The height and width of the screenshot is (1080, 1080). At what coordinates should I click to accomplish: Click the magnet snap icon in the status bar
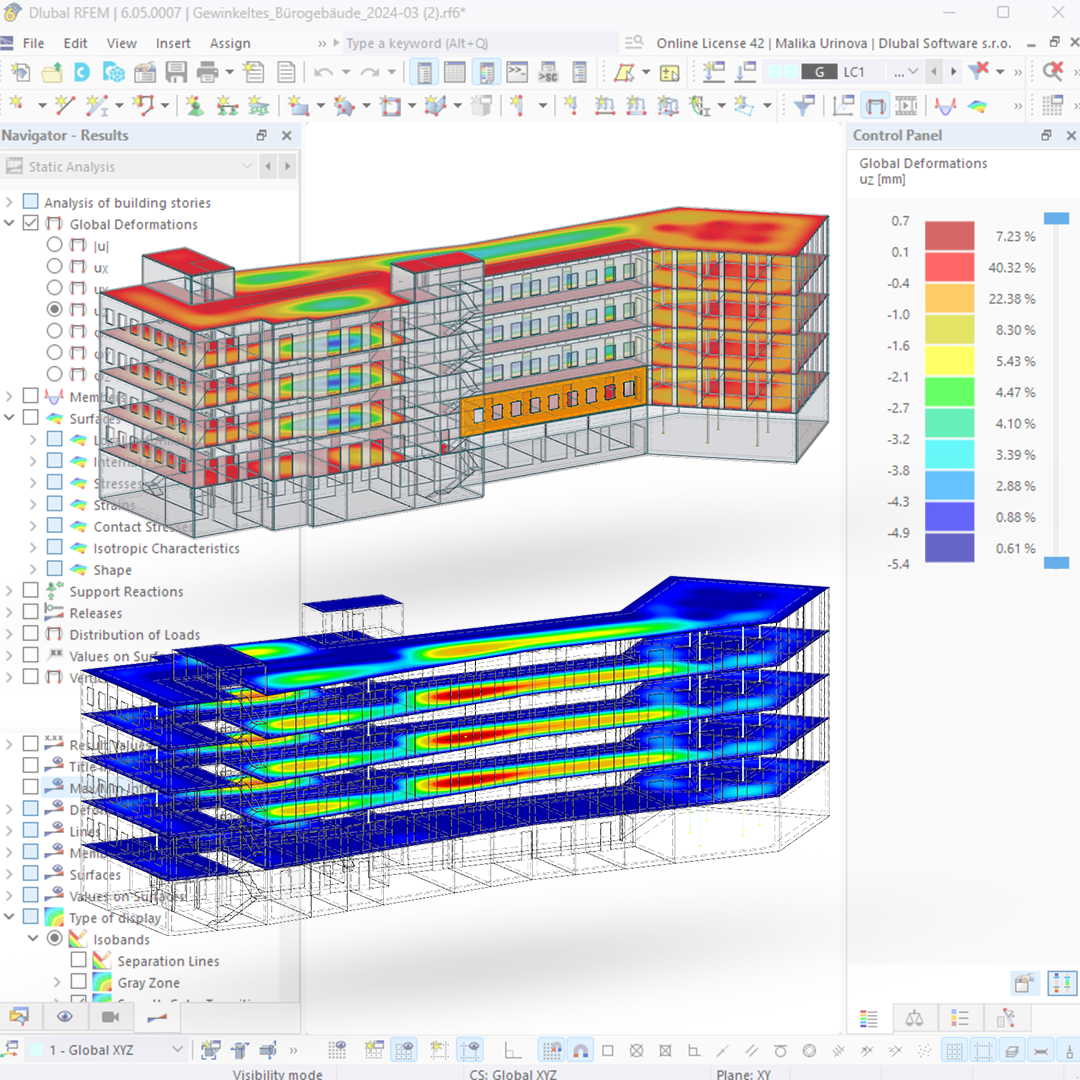580,1050
